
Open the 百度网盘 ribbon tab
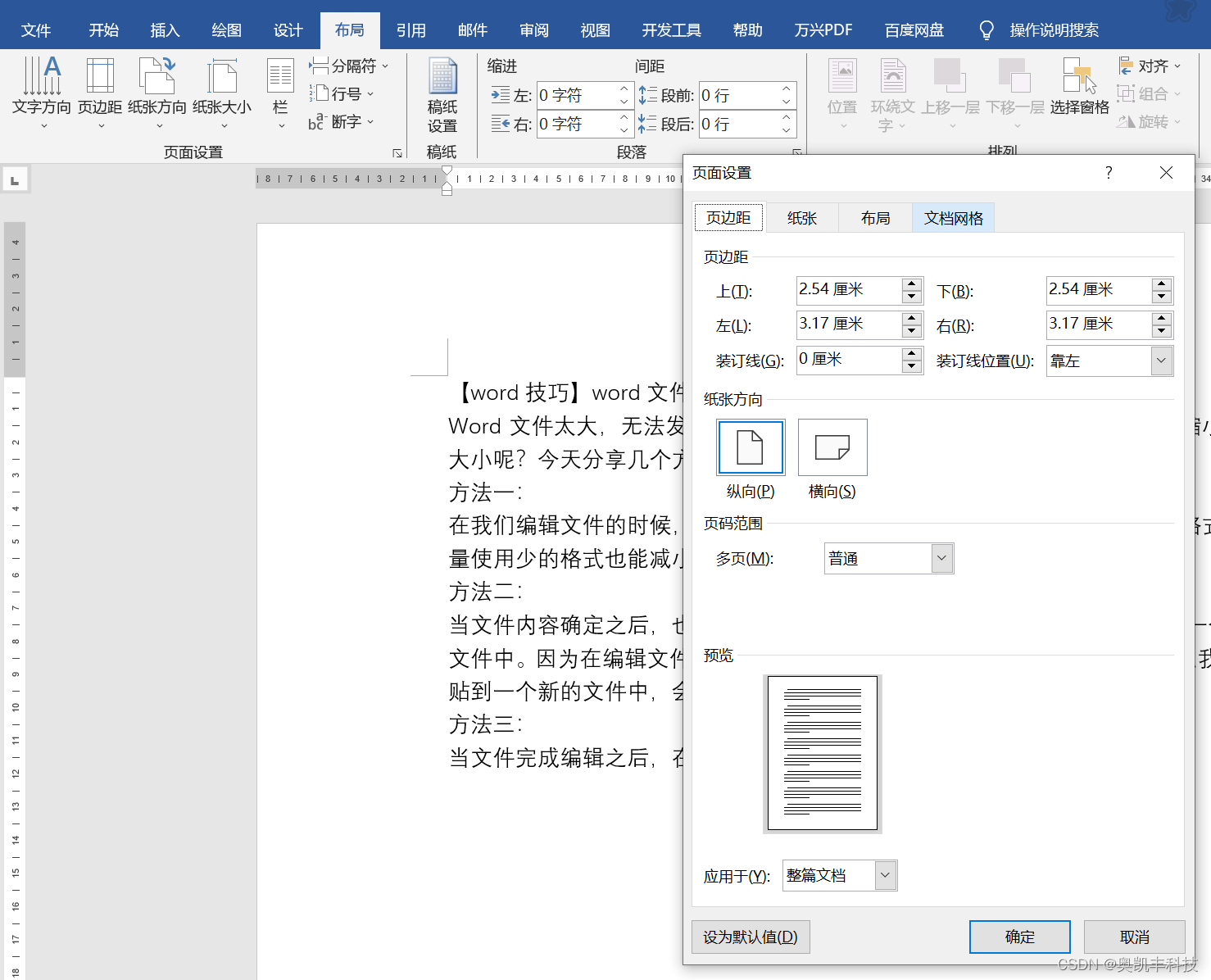click(914, 30)
